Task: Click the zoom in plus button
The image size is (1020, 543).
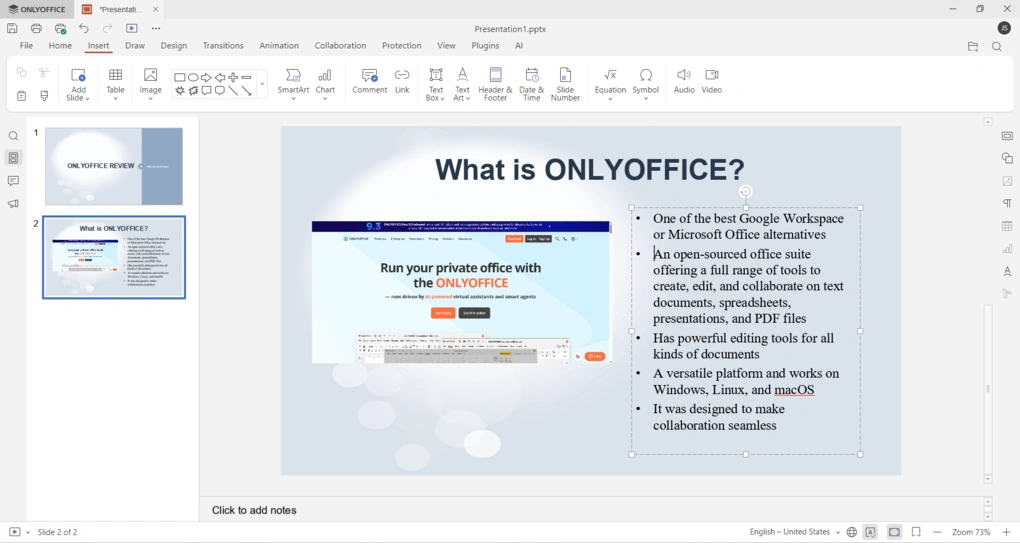Action: click(1006, 532)
